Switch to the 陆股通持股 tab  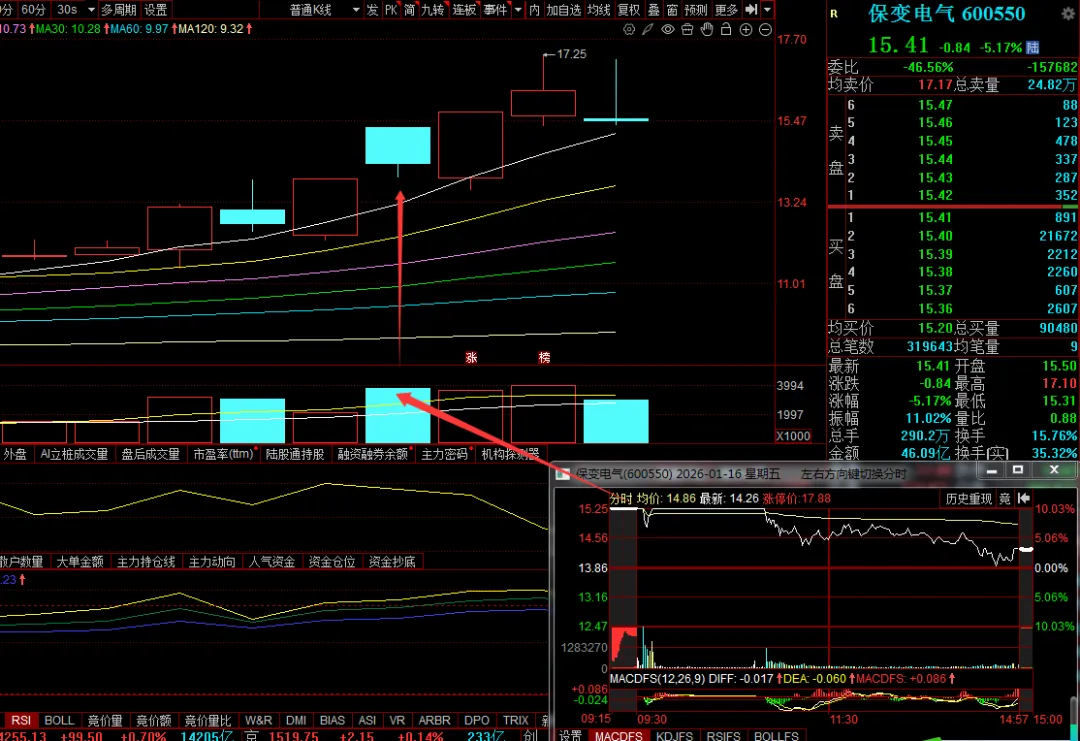(295, 454)
